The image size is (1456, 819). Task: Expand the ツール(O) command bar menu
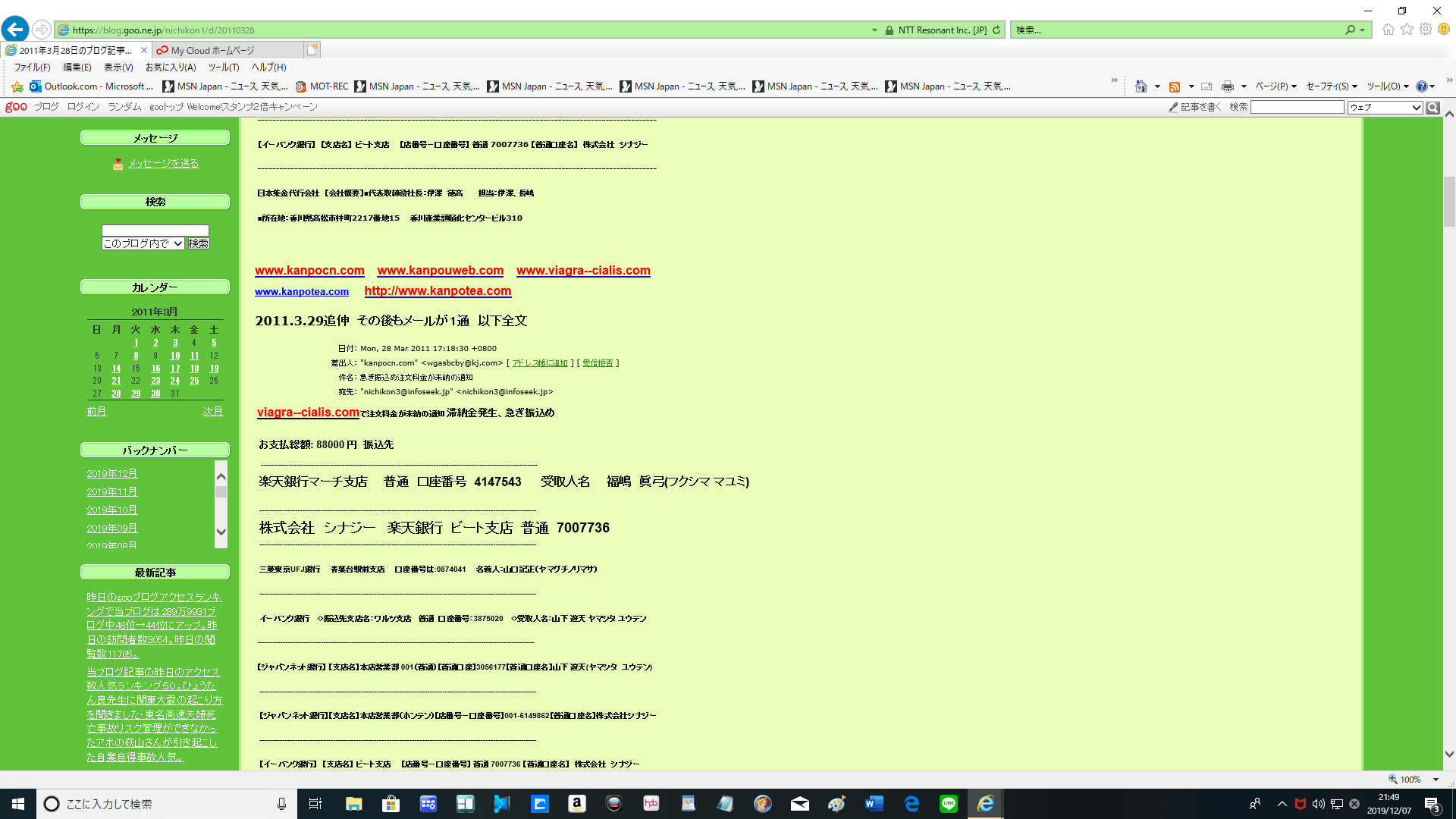[x=1388, y=86]
